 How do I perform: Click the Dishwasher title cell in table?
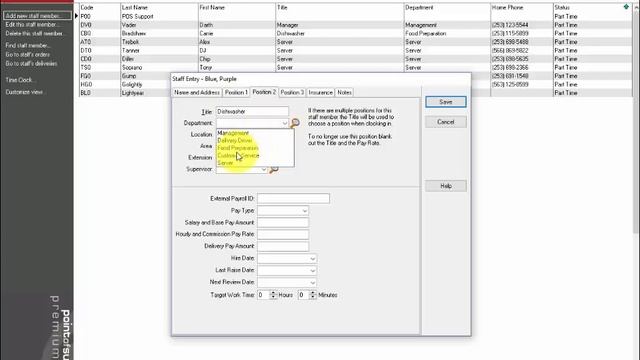340,33
